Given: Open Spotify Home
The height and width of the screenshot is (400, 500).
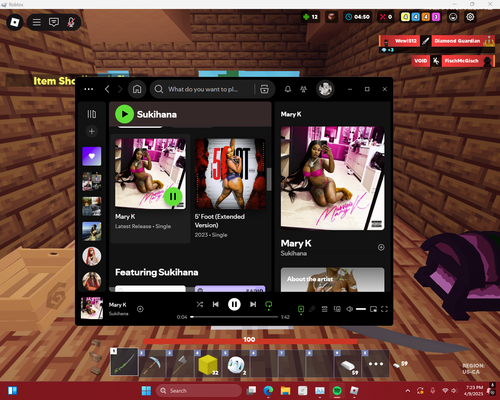Looking at the screenshot, I should pos(137,89).
